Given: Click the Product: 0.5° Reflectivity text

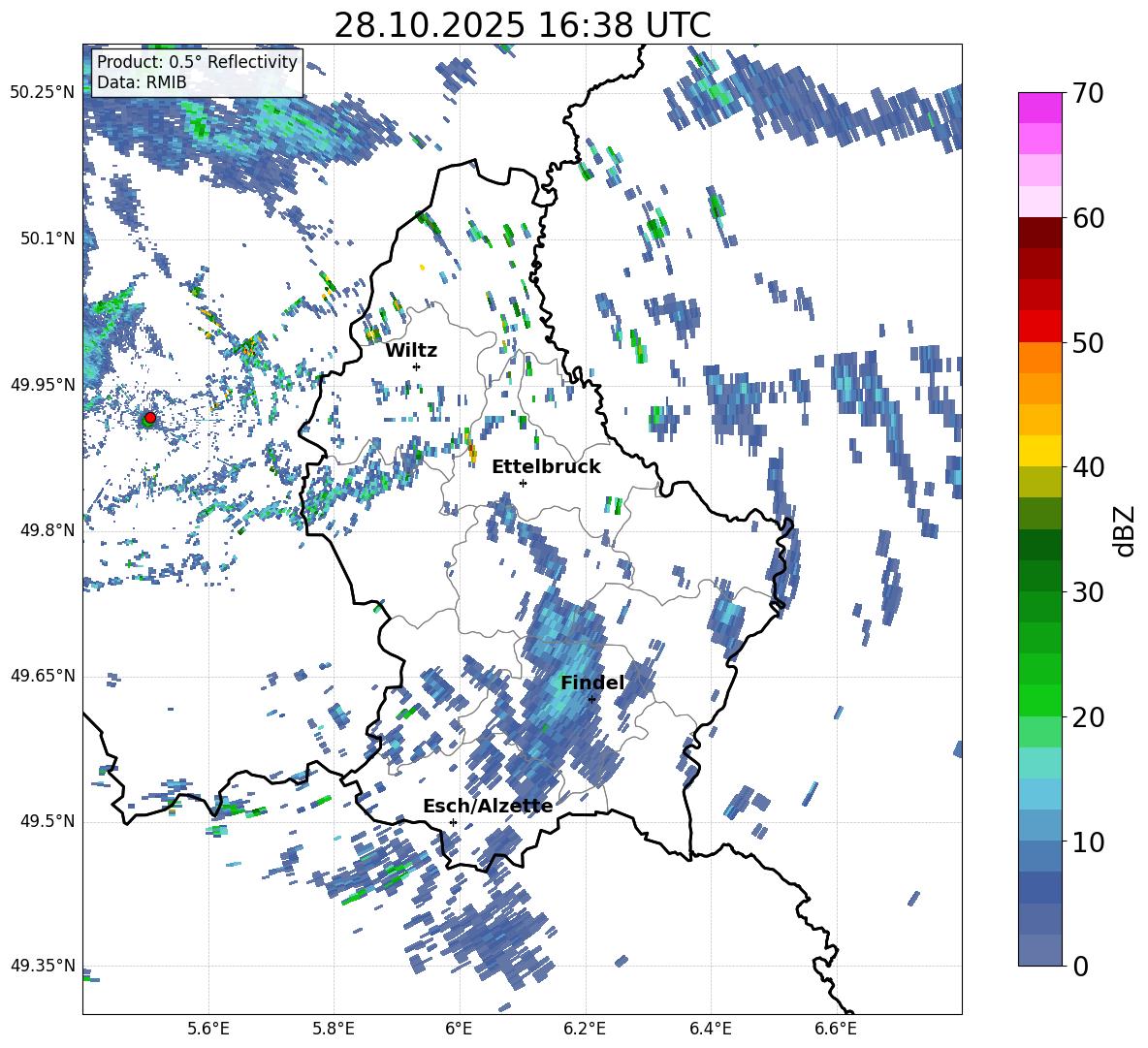Looking at the screenshot, I should tap(197, 61).
